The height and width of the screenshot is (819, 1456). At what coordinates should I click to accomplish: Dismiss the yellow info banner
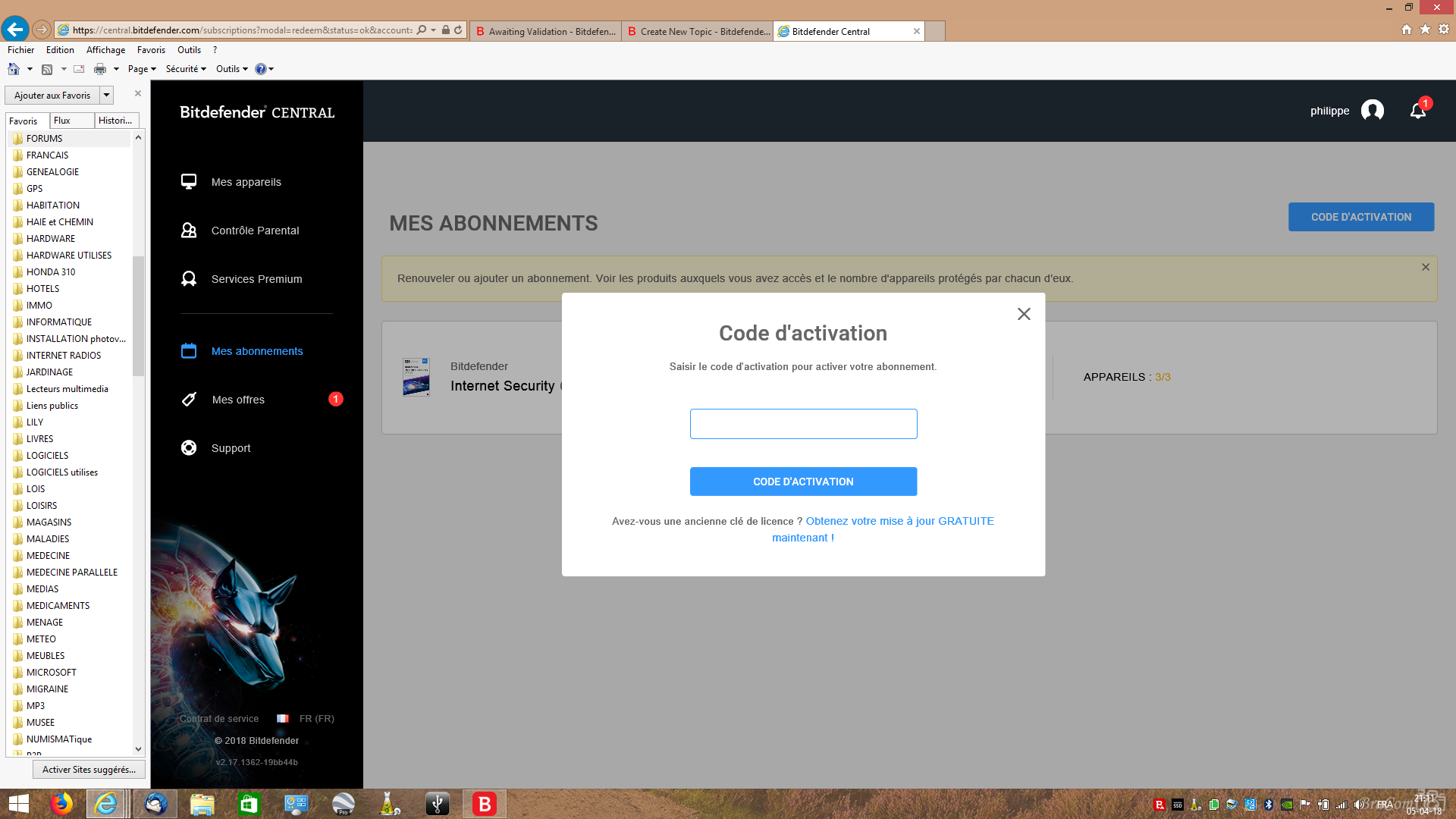[1426, 267]
